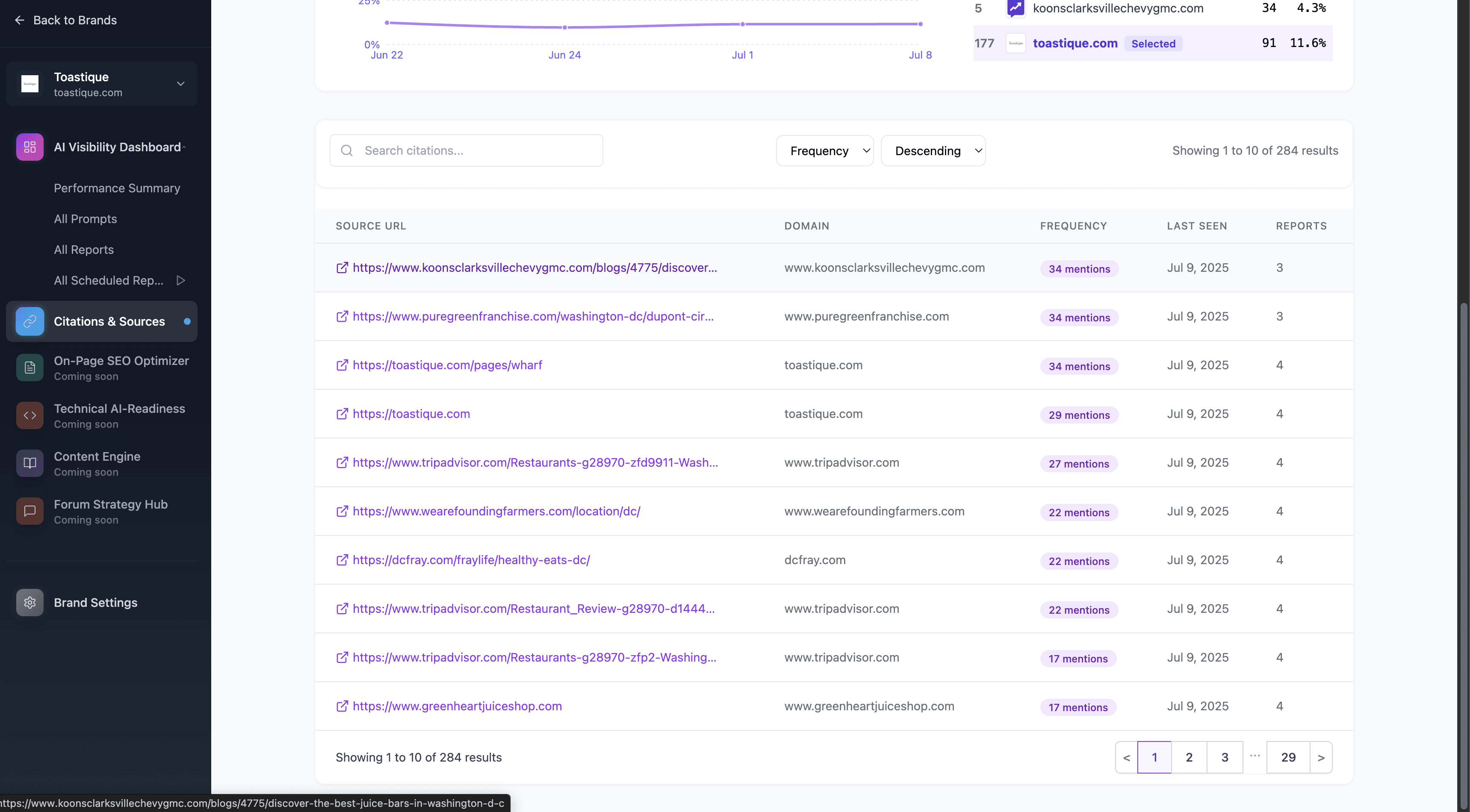Open the toastique.com/pages/wharf link
Image resolution: width=1470 pixels, height=812 pixels.
[x=447, y=365]
